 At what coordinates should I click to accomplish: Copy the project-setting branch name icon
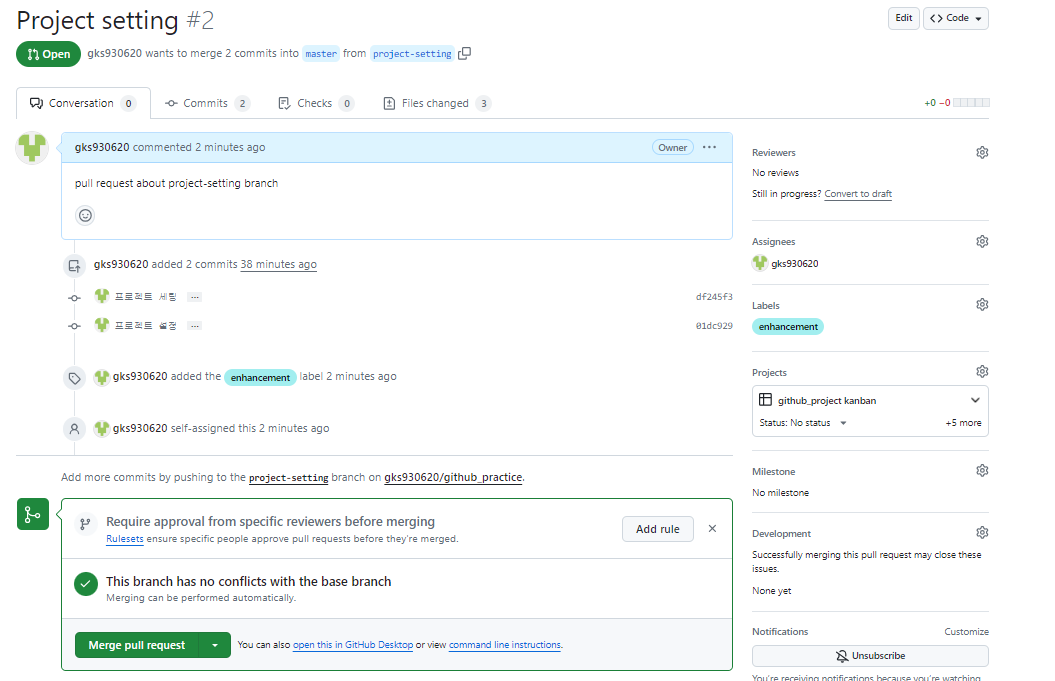click(464, 53)
